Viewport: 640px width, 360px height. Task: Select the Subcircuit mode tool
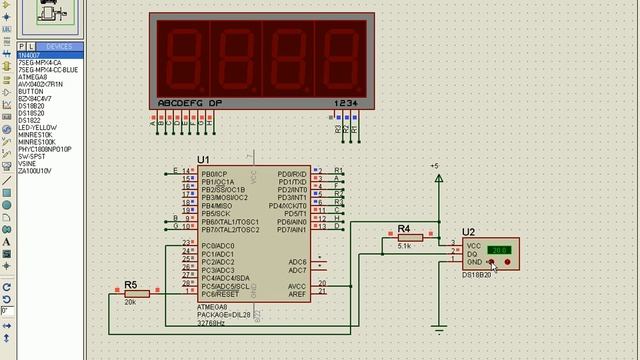7,67
